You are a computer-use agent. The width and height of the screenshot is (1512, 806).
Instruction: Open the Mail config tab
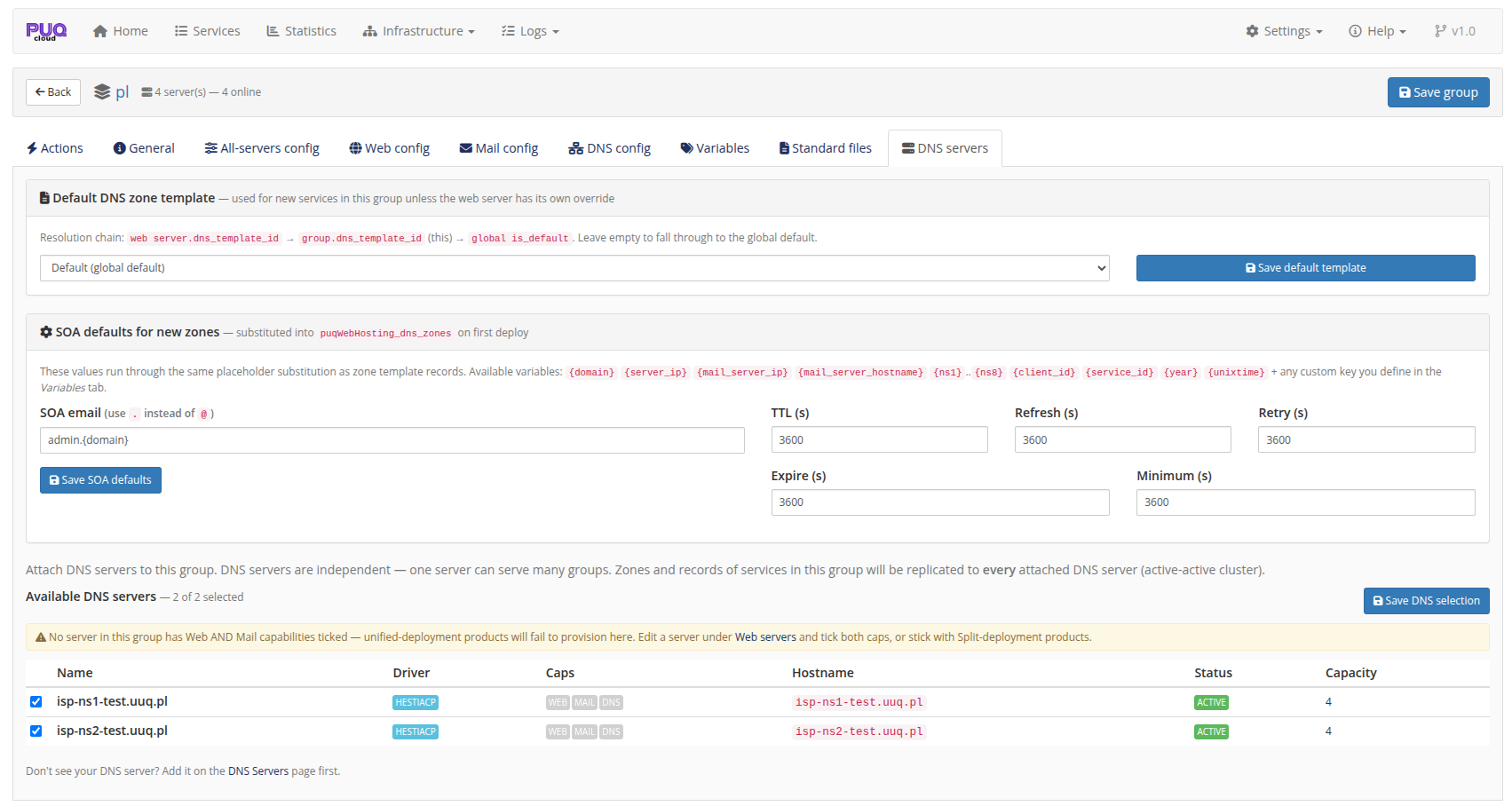tap(499, 148)
